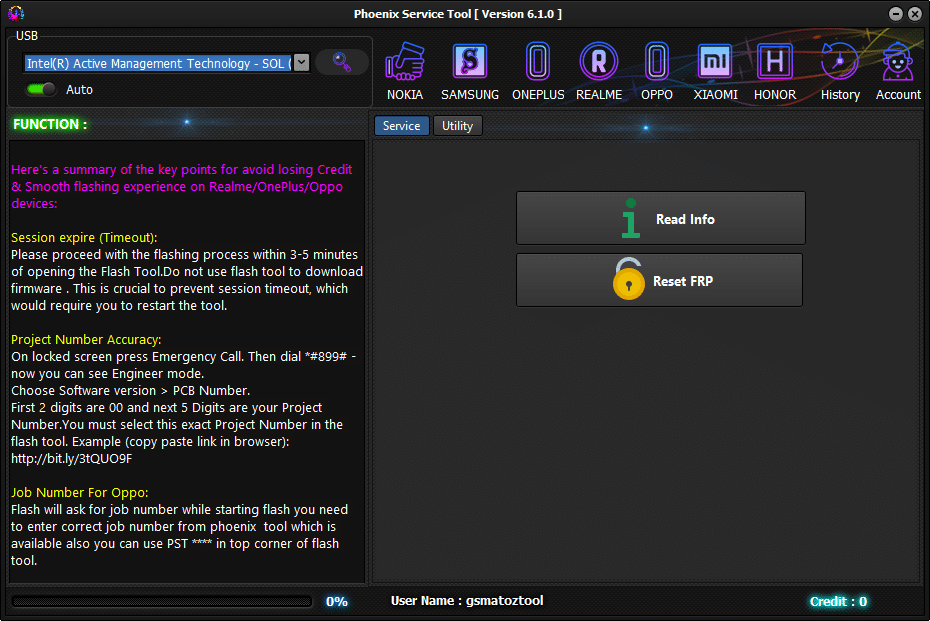Select the Service tab

tap(401, 125)
